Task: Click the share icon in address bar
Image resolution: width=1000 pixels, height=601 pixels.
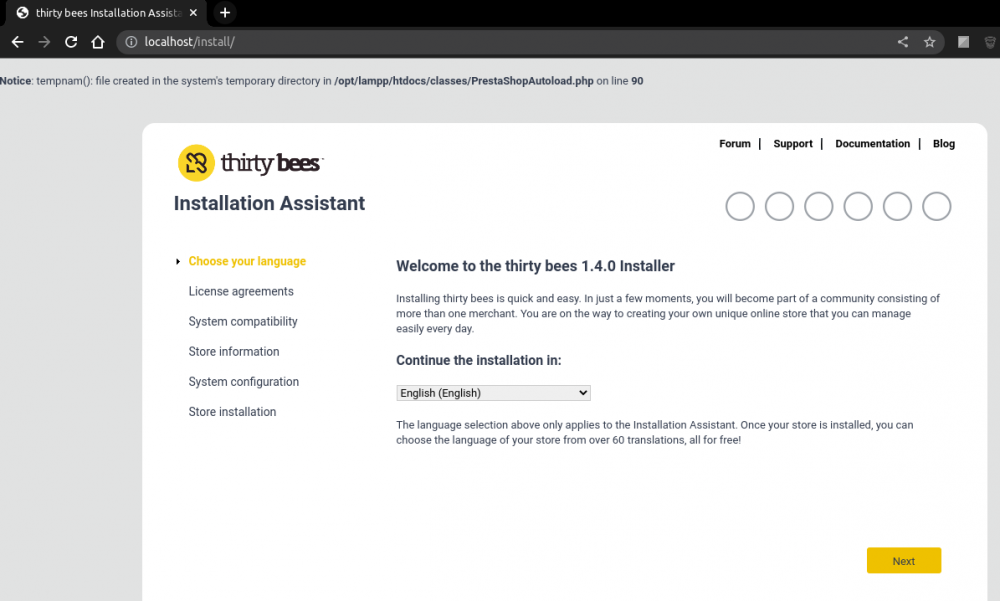Action: 903,42
